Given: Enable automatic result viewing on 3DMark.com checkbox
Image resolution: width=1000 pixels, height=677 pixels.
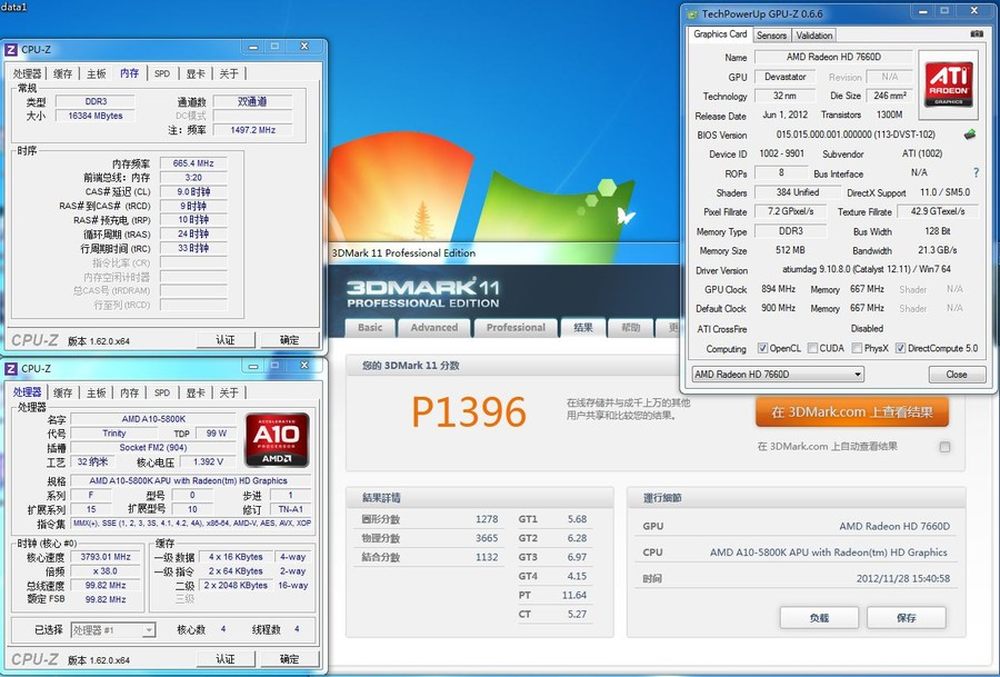Looking at the screenshot, I should 945,447.
